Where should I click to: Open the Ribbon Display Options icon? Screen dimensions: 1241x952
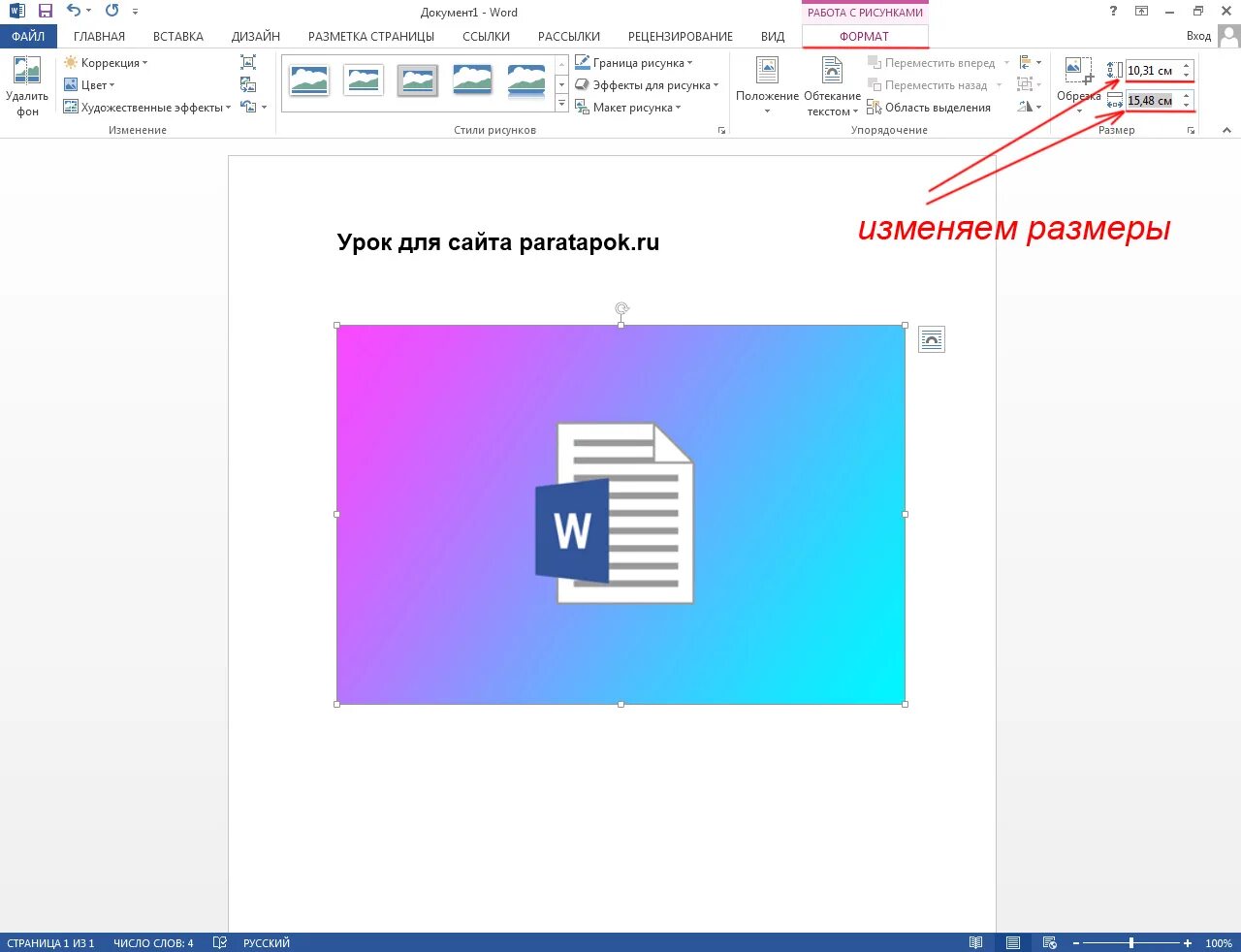(x=1141, y=12)
